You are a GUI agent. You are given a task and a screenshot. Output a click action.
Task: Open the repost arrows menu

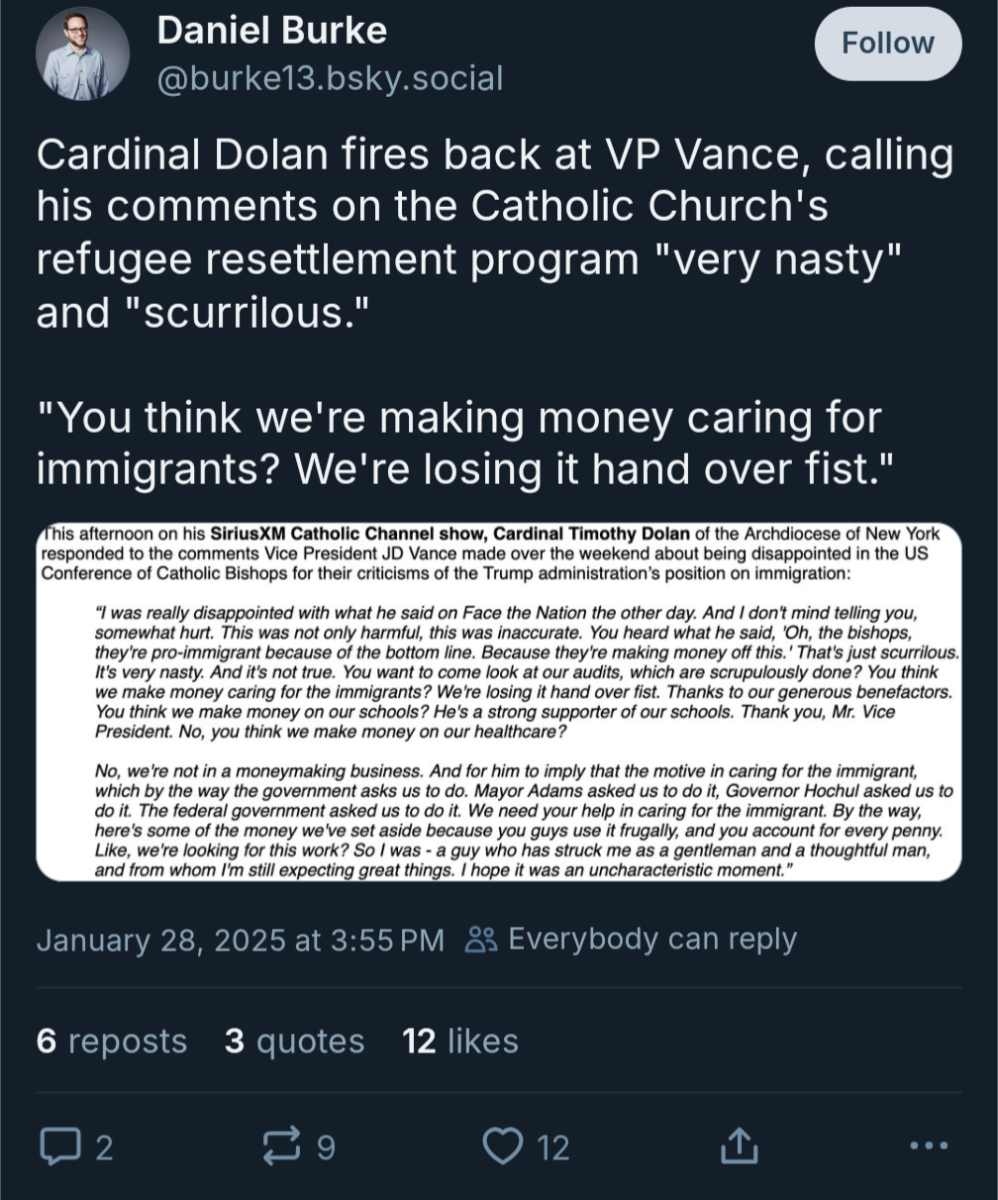coord(280,1146)
